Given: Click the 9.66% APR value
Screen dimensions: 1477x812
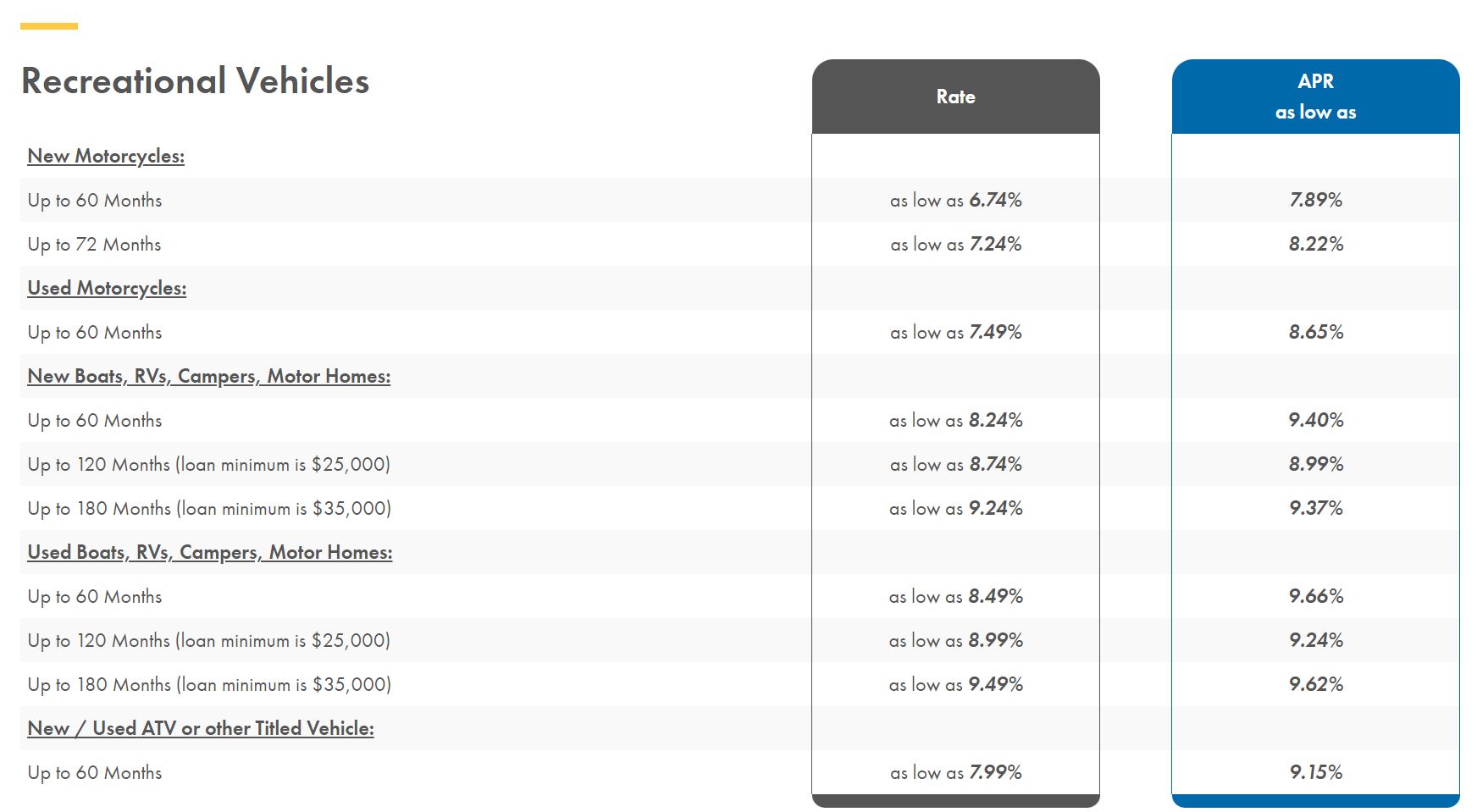Looking at the screenshot, I should [x=1316, y=596].
